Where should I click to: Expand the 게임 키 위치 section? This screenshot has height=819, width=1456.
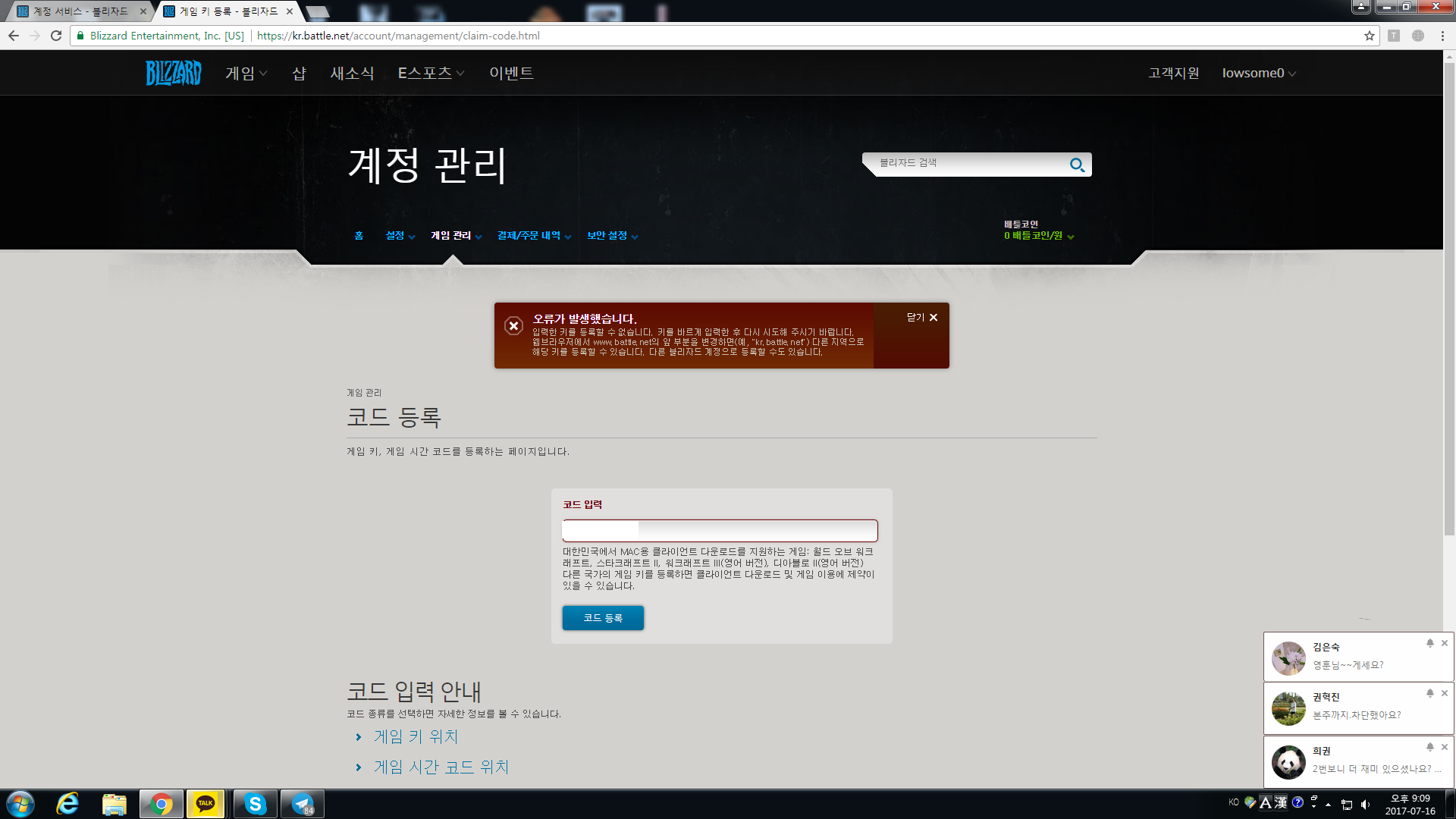tap(416, 736)
